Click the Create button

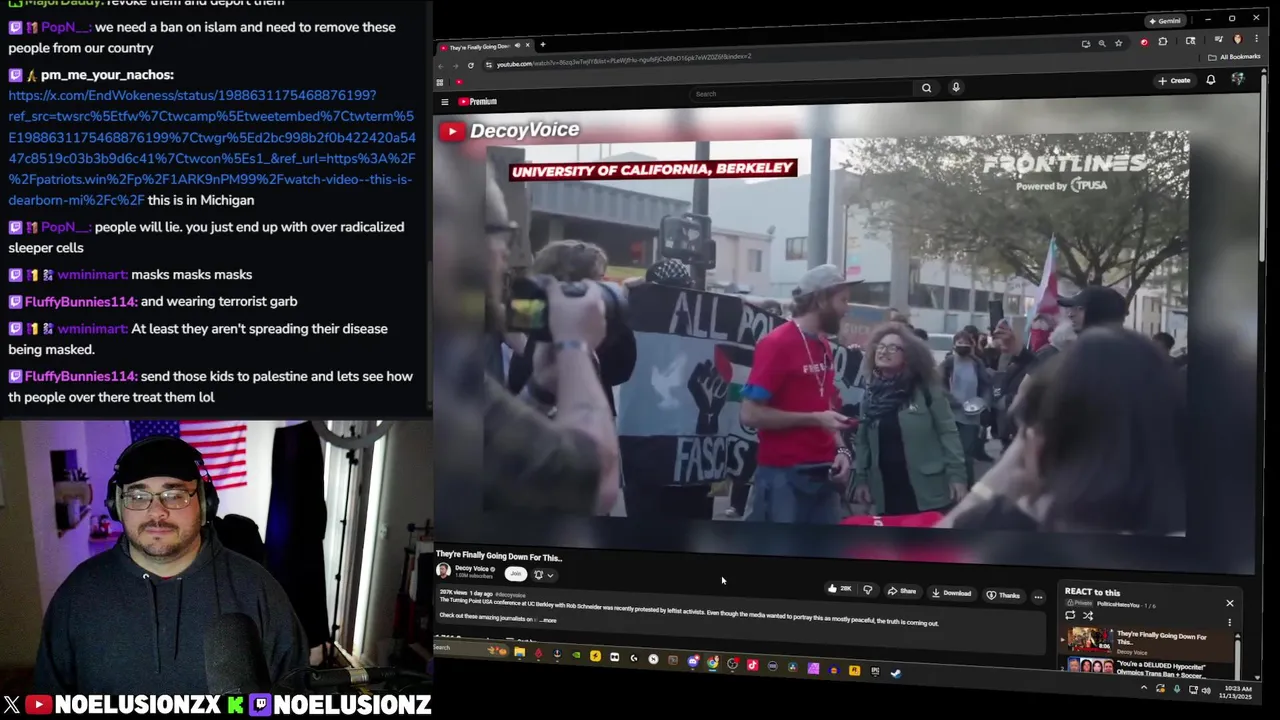(1175, 80)
